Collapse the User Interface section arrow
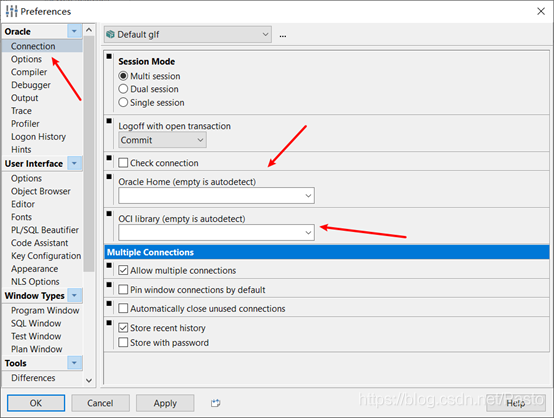Image resolution: width=554 pixels, height=418 pixels. click(74, 163)
